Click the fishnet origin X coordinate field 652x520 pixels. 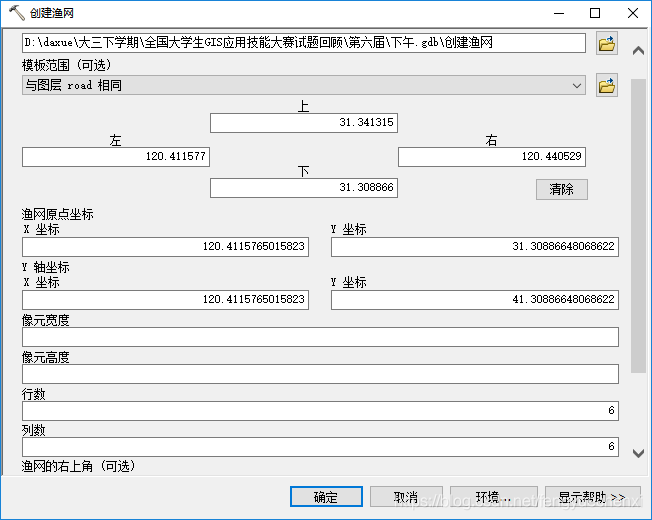click(x=165, y=247)
